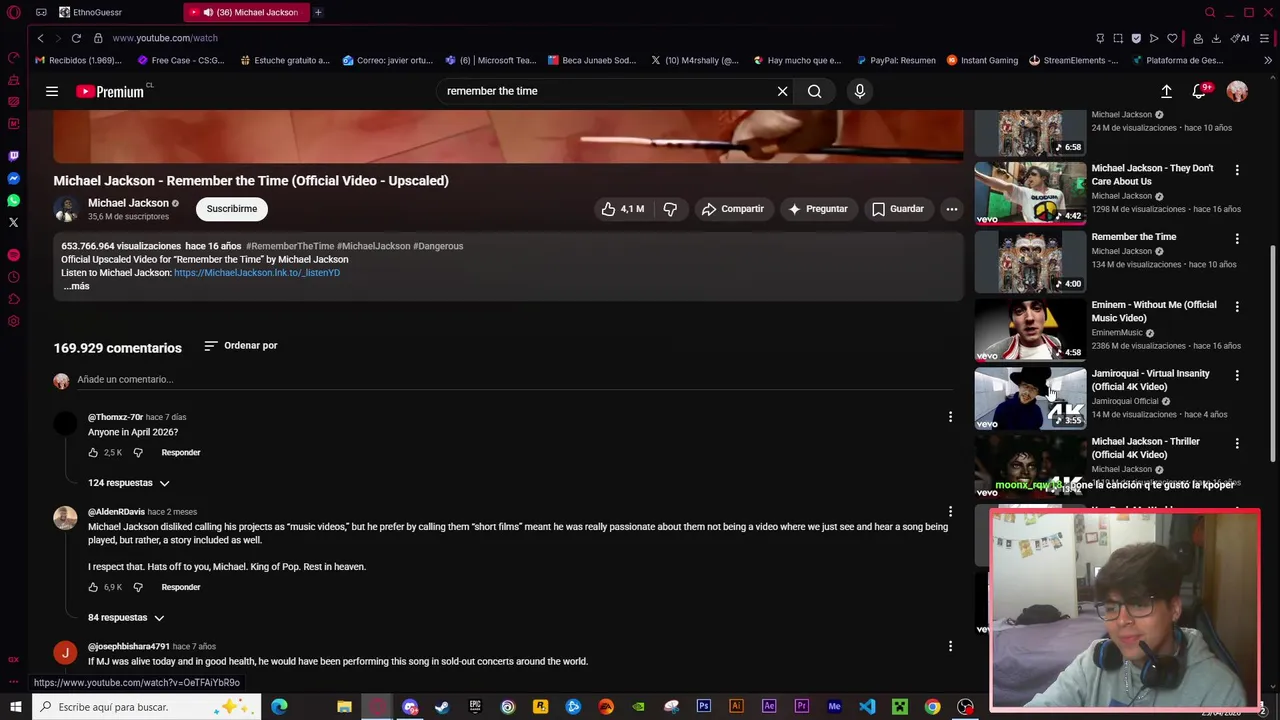Expand the 84 respuestas replies
The image size is (1280, 720).
click(x=126, y=618)
